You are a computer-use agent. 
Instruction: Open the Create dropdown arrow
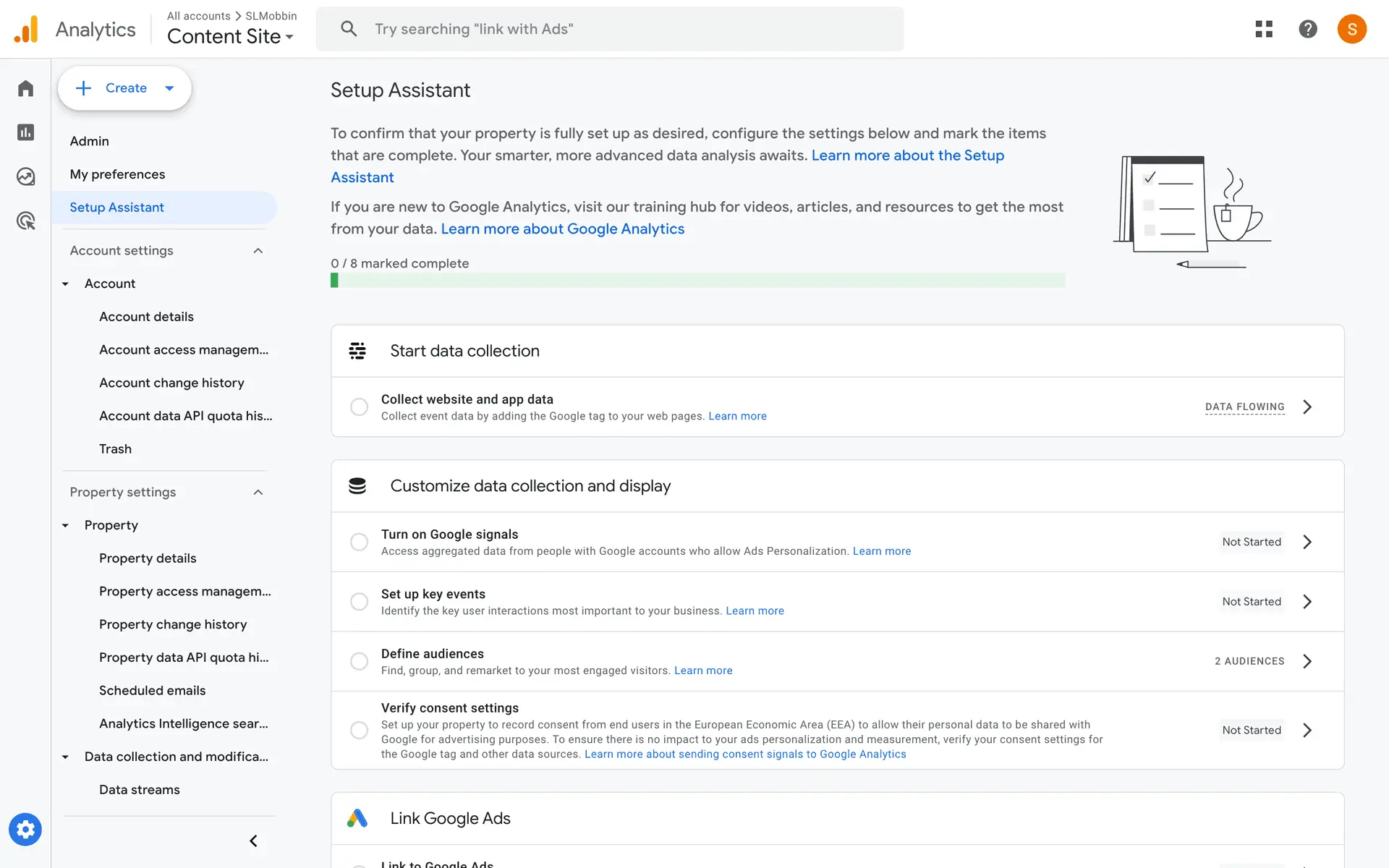(170, 88)
